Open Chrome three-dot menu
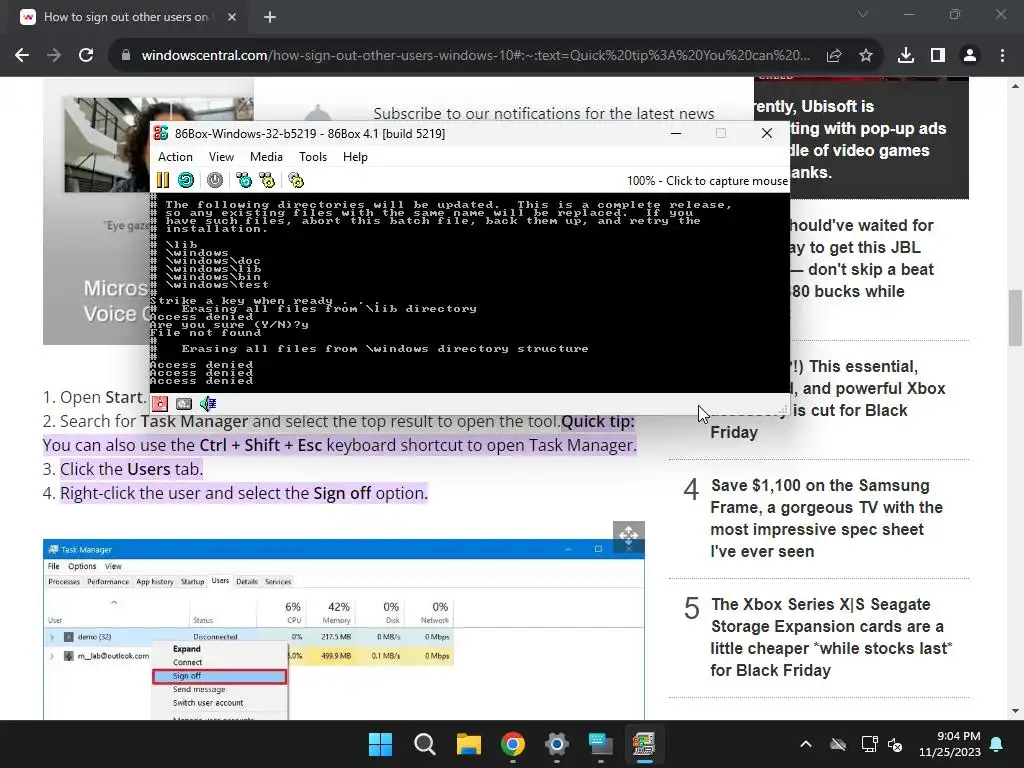This screenshot has width=1024, height=768. tap(1002, 56)
